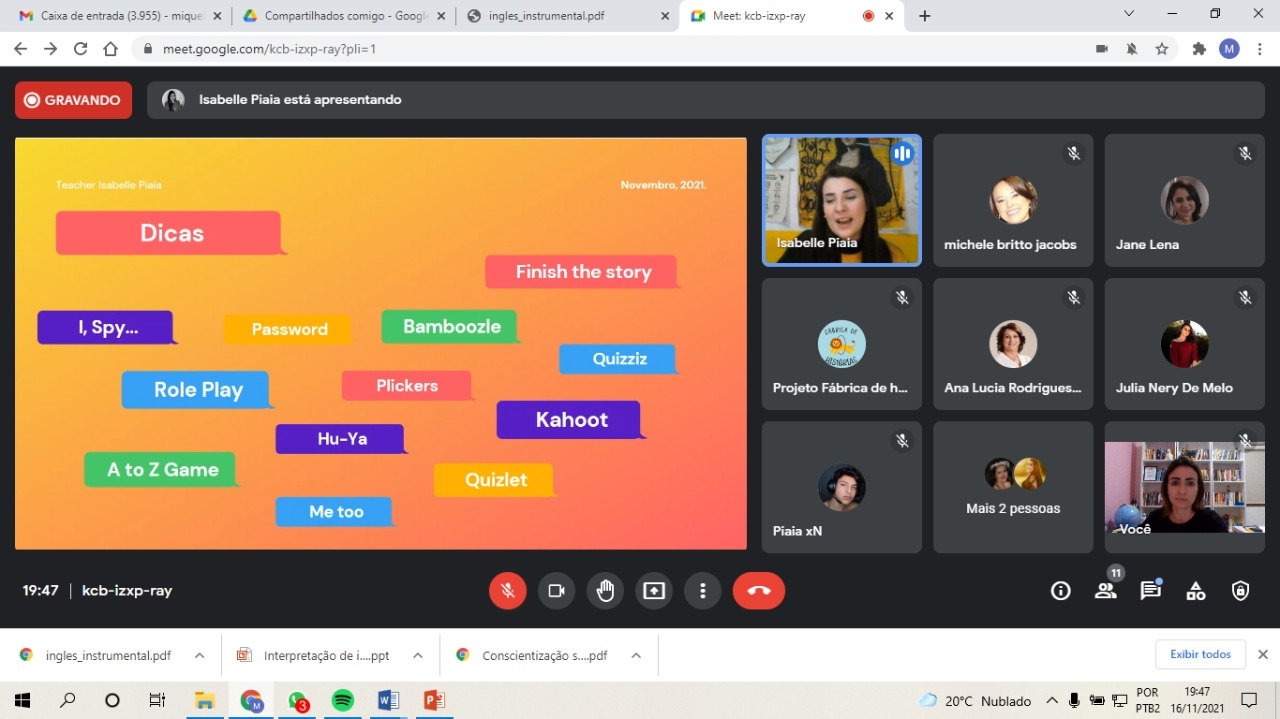Expand options for ingles_instrumental.pdf download
This screenshot has width=1280, height=719.
[199, 656]
